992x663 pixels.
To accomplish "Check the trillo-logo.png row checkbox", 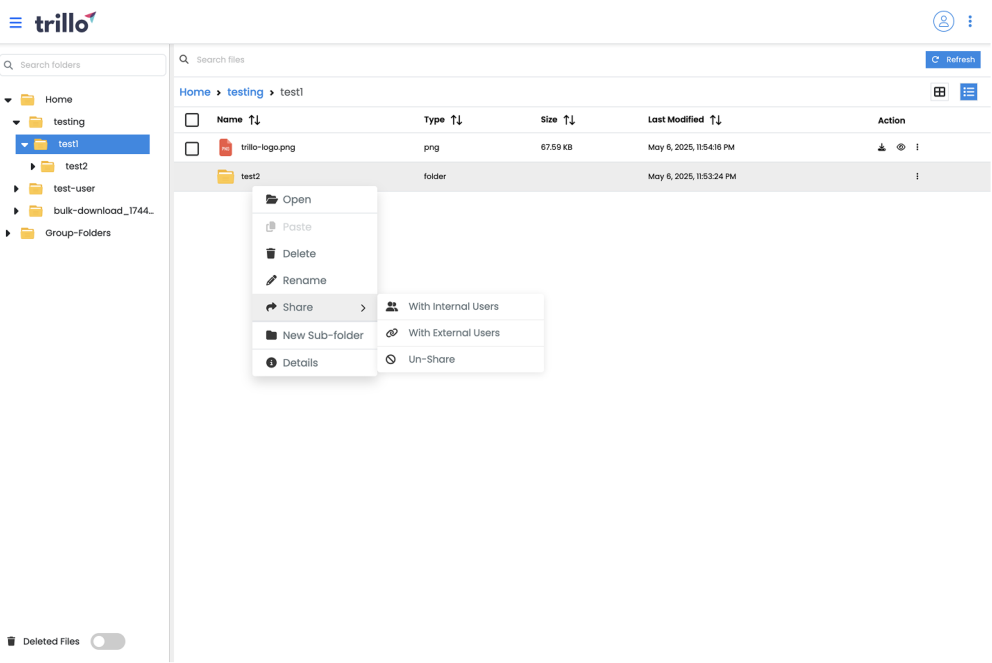I will coord(192,149).
